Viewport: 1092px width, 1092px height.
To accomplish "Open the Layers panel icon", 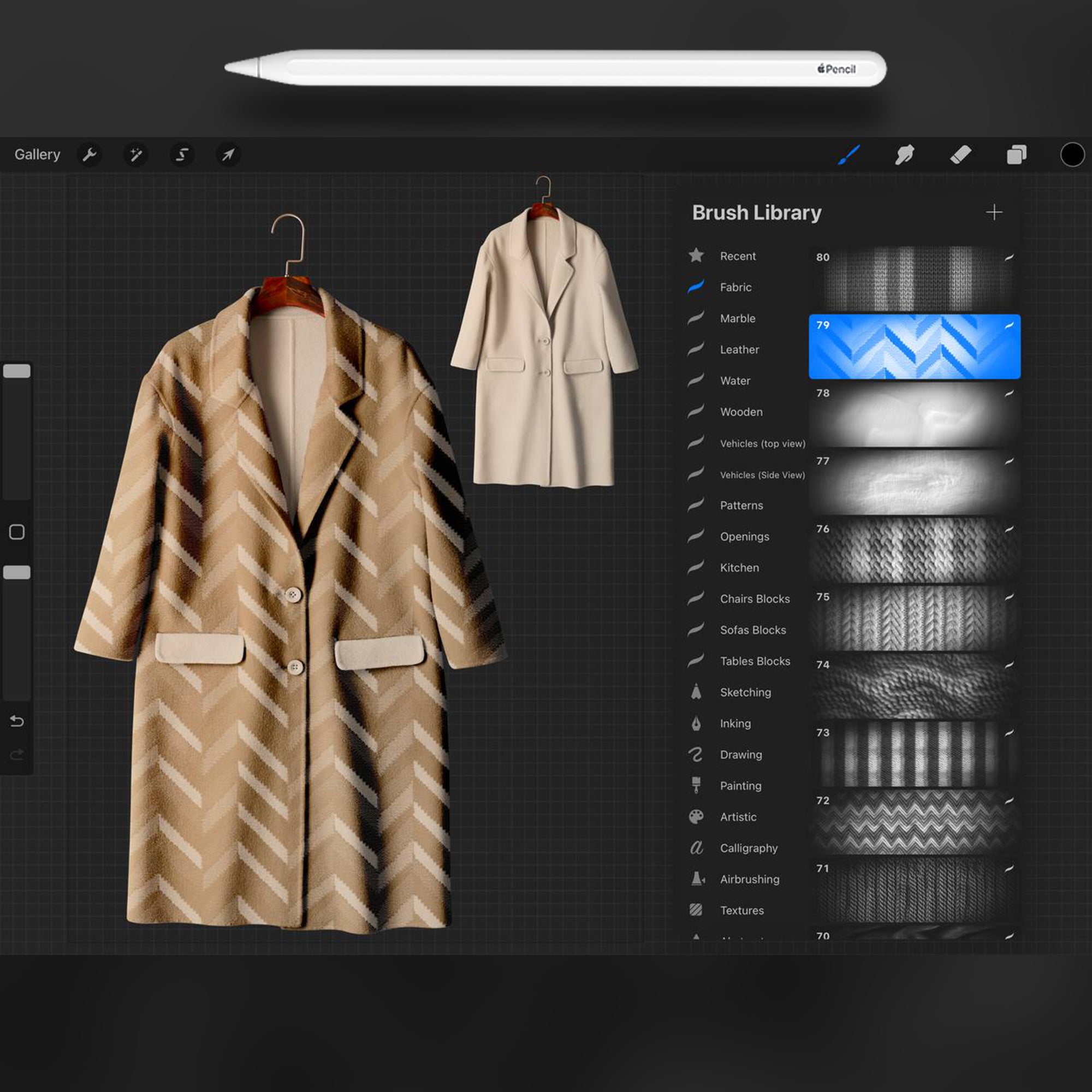I will [1016, 155].
